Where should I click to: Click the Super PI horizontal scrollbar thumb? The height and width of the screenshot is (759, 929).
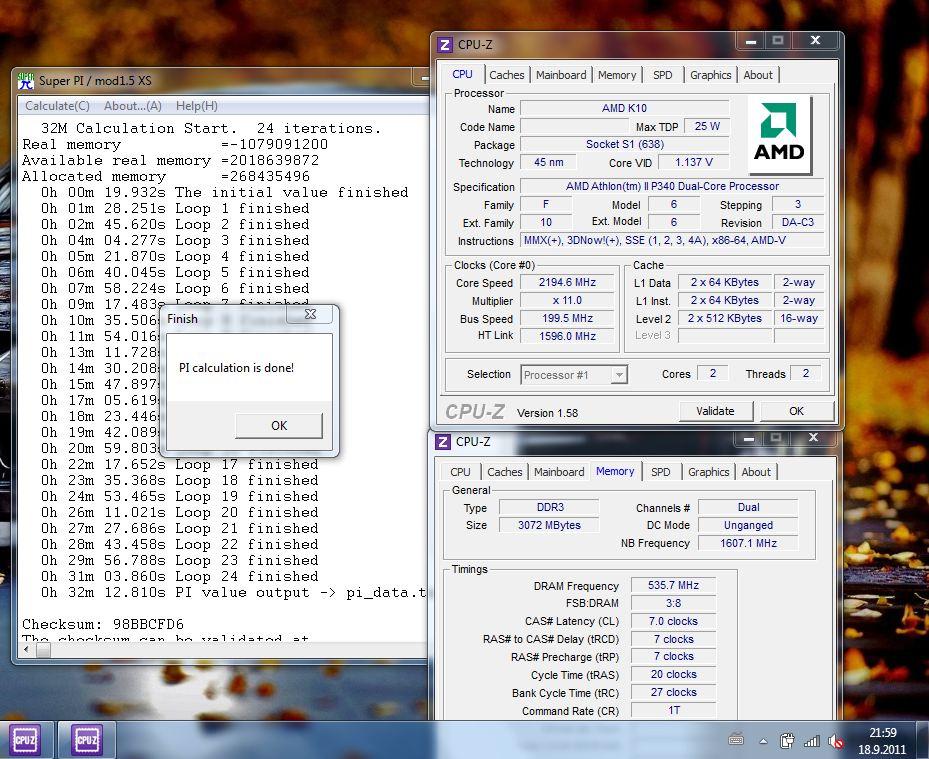(x=43, y=650)
